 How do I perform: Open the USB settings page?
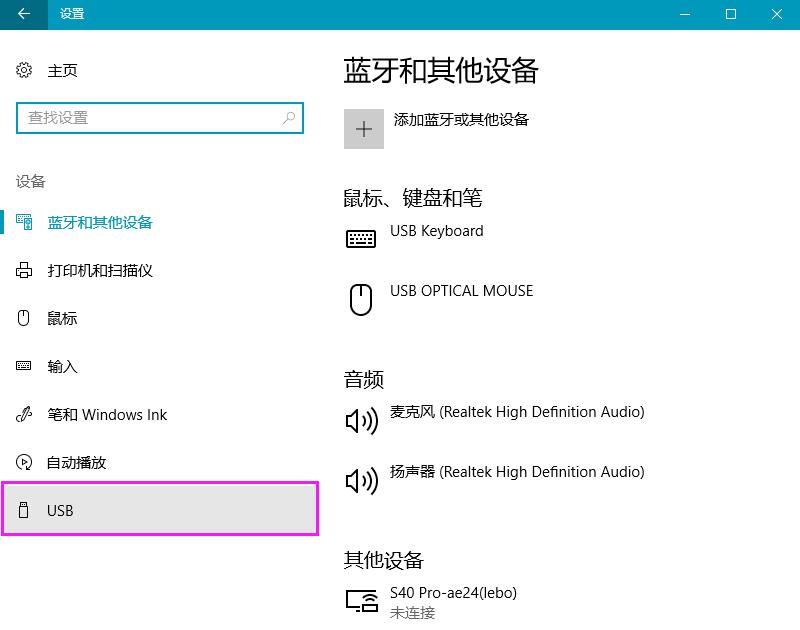coord(160,509)
